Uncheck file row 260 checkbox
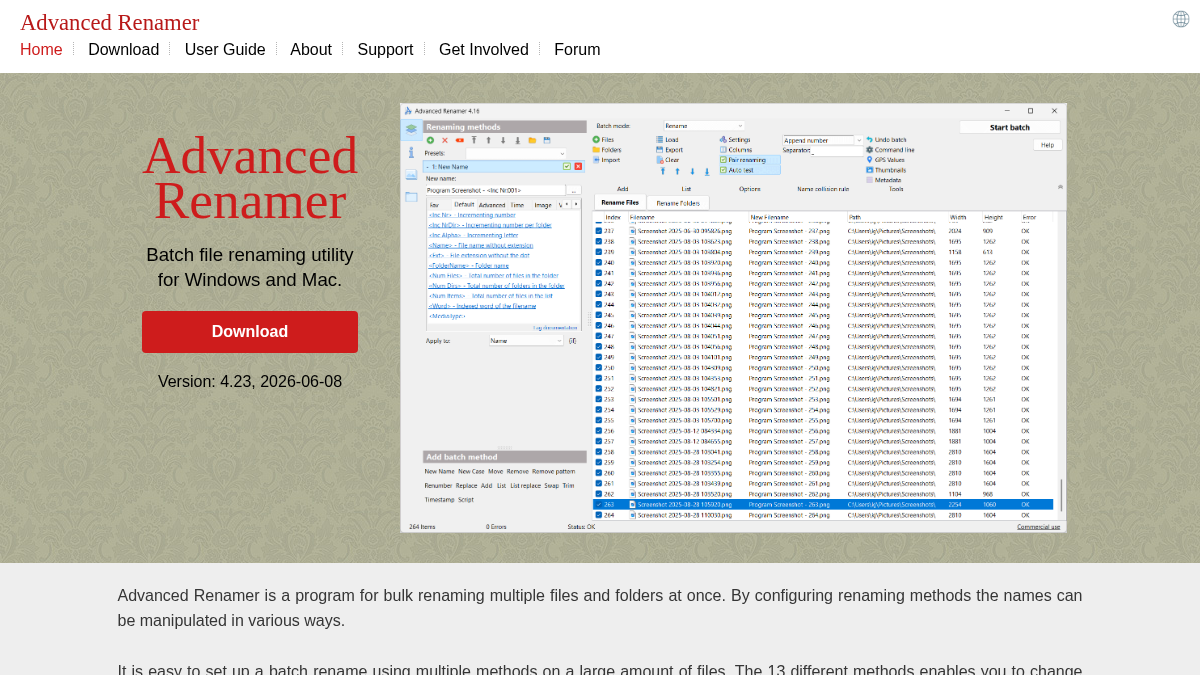 point(599,472)
